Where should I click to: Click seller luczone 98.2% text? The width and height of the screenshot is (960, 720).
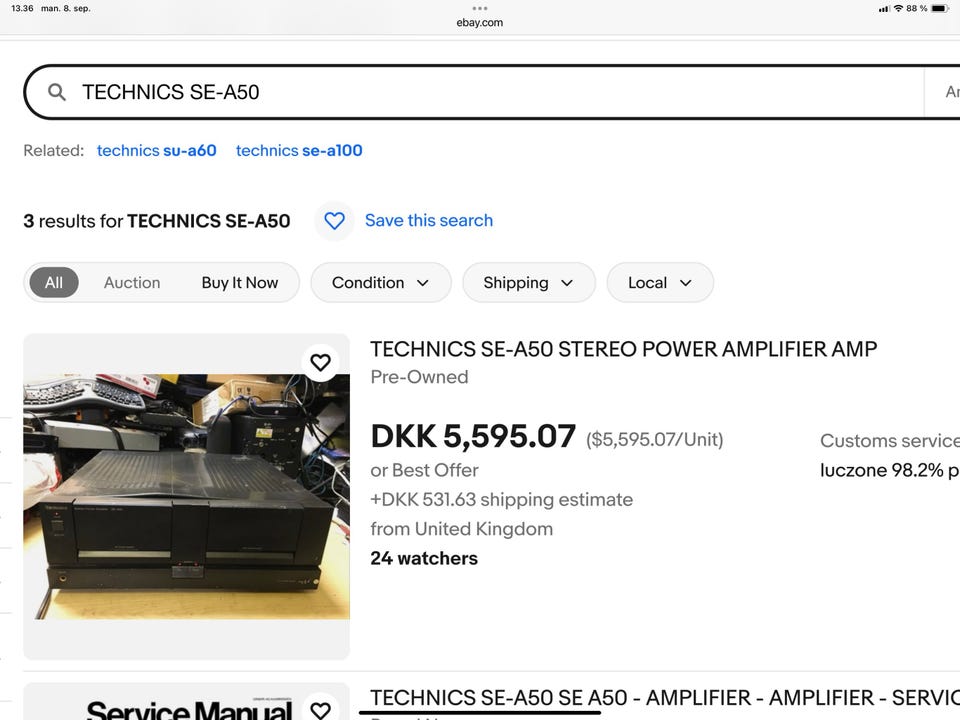click(890, 470)
